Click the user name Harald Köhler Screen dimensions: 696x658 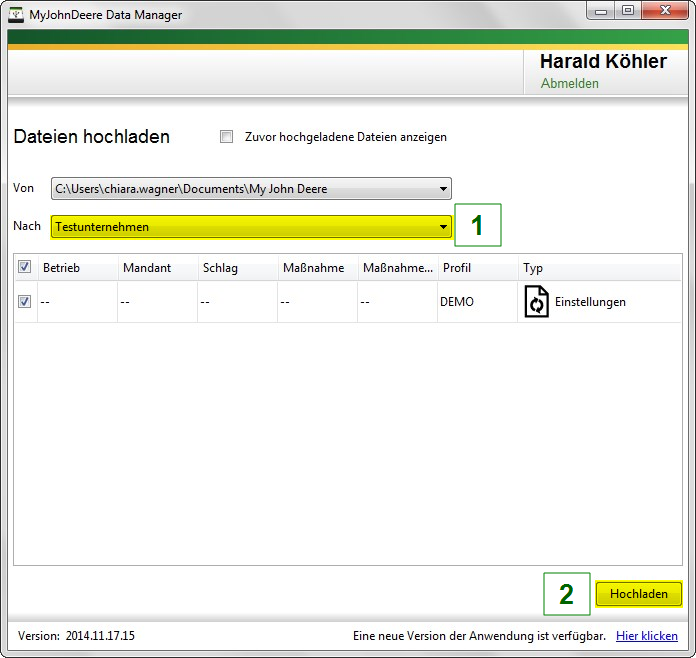(x=603, y=61)
